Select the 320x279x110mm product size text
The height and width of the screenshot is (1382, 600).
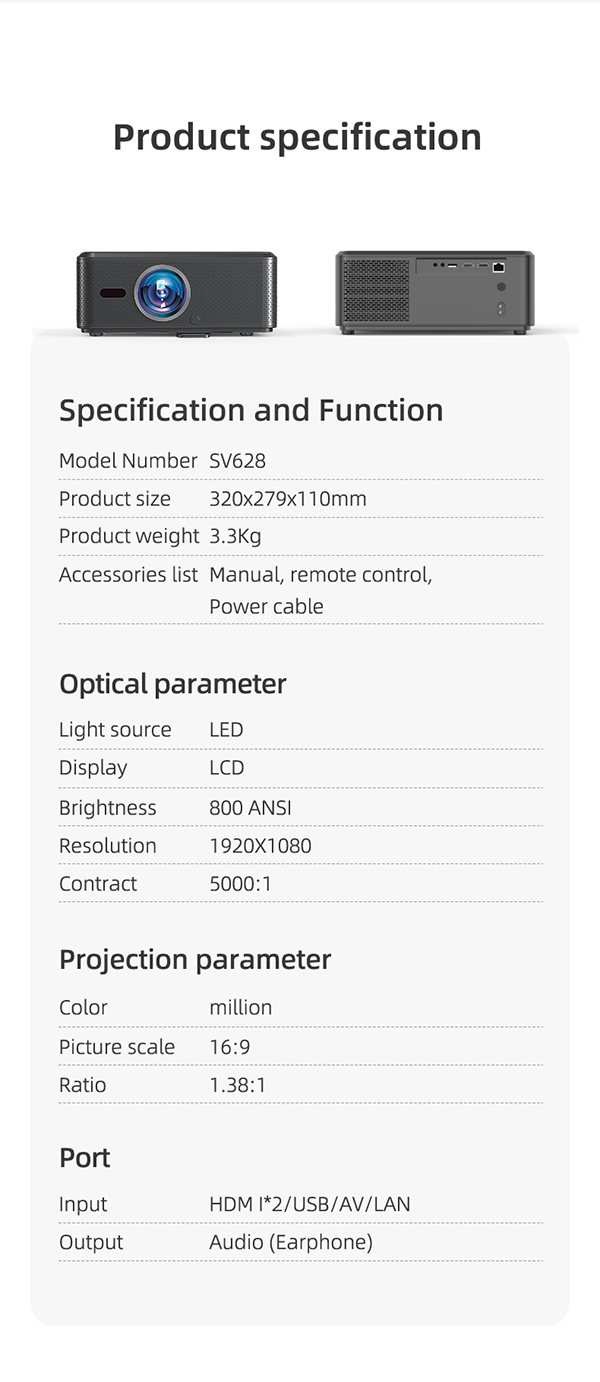click(x=288, y=499)
